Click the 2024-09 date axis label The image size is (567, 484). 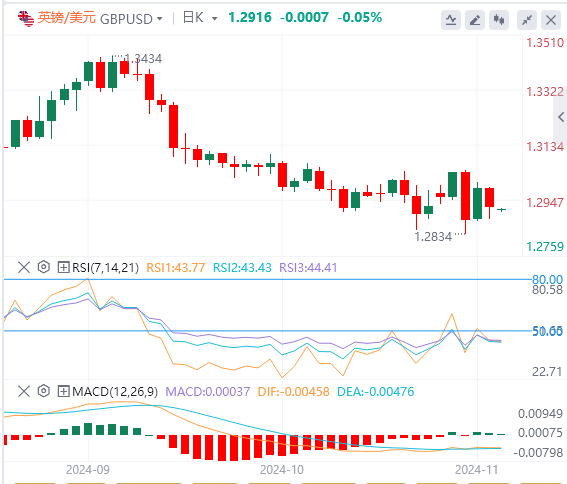[x=88, y=470]
